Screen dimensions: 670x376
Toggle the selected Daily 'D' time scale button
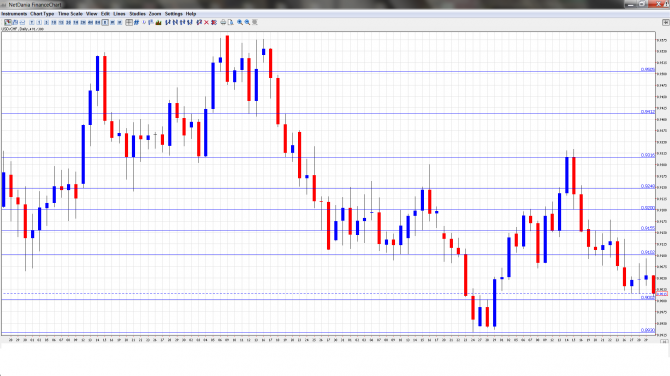[x=105, y=22]
